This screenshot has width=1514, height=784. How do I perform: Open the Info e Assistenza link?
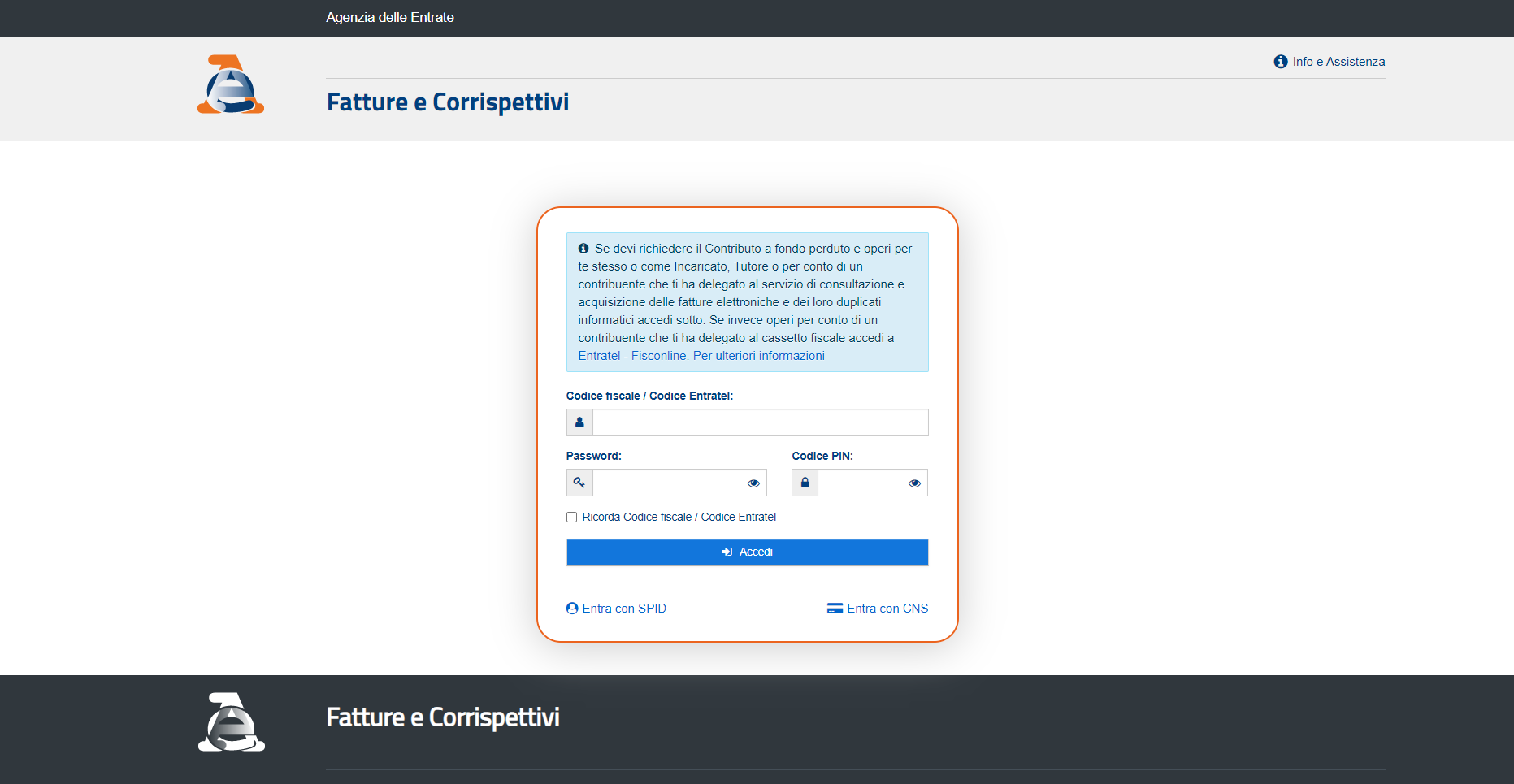click(x=1338, y=62)
